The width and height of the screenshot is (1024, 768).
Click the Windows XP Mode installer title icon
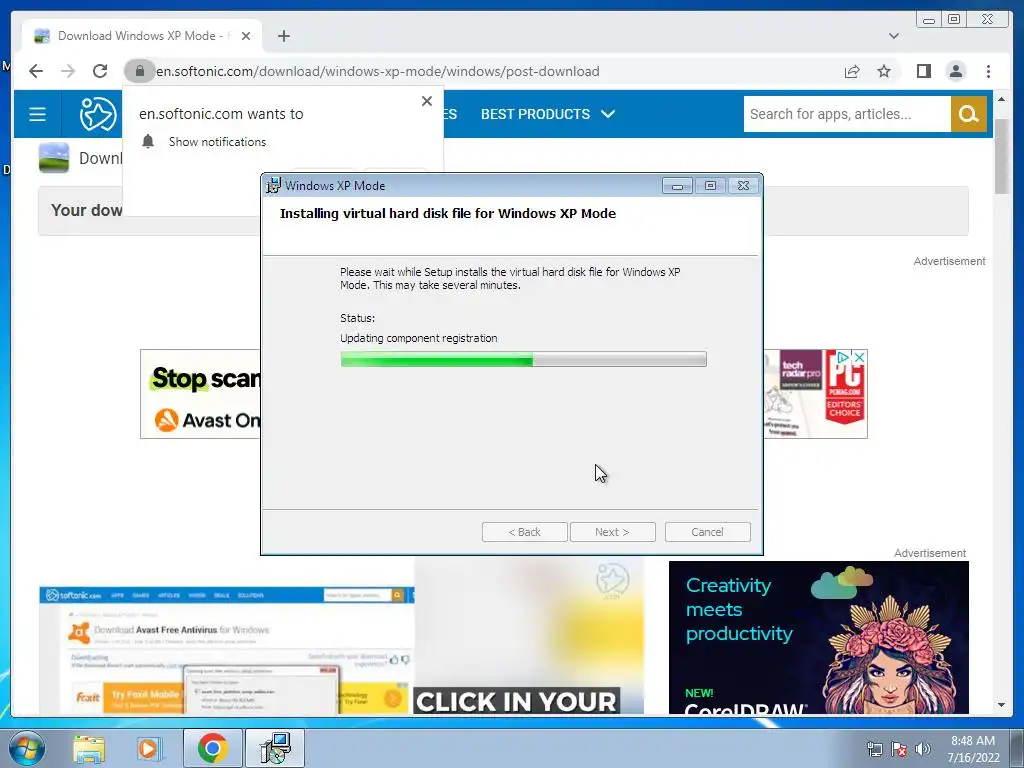273,185
